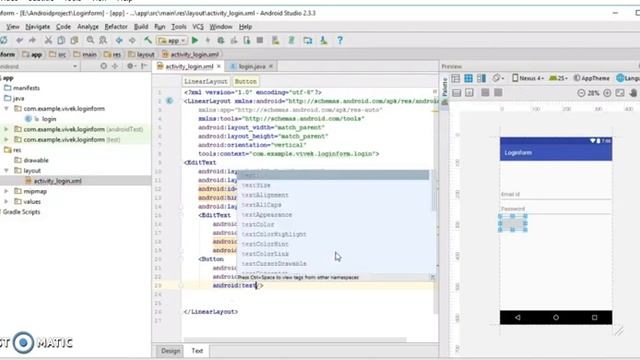Click zoom to fit screen icon in preview
The width and height of the screenshot is (640, 360).
620,93
